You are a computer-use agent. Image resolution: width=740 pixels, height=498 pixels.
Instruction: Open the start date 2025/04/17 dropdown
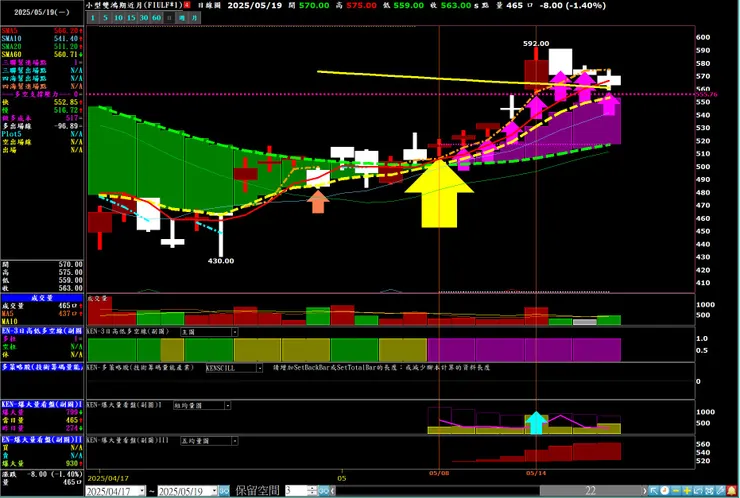coord(143,491)
